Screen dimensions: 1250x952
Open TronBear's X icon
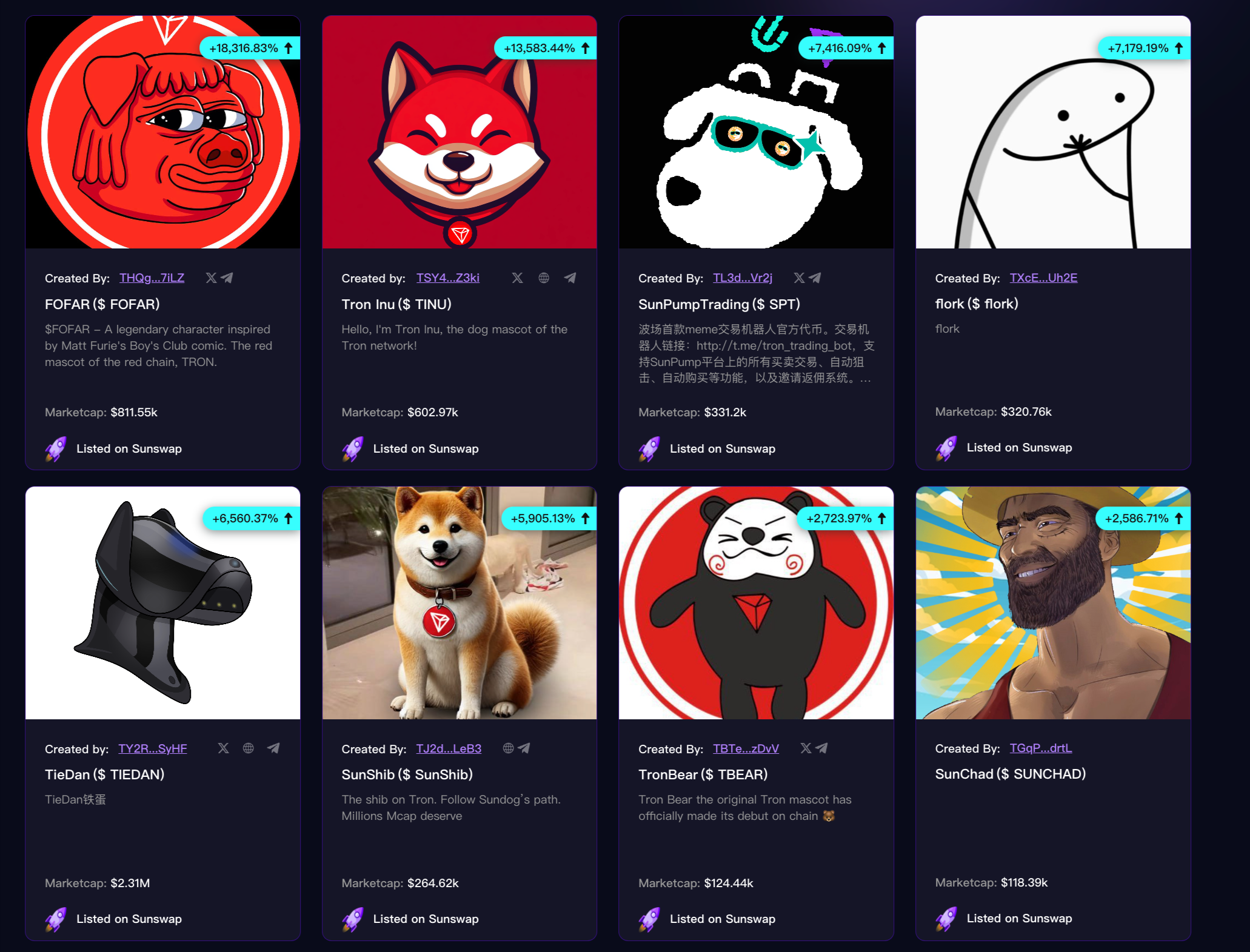(806, 748)
